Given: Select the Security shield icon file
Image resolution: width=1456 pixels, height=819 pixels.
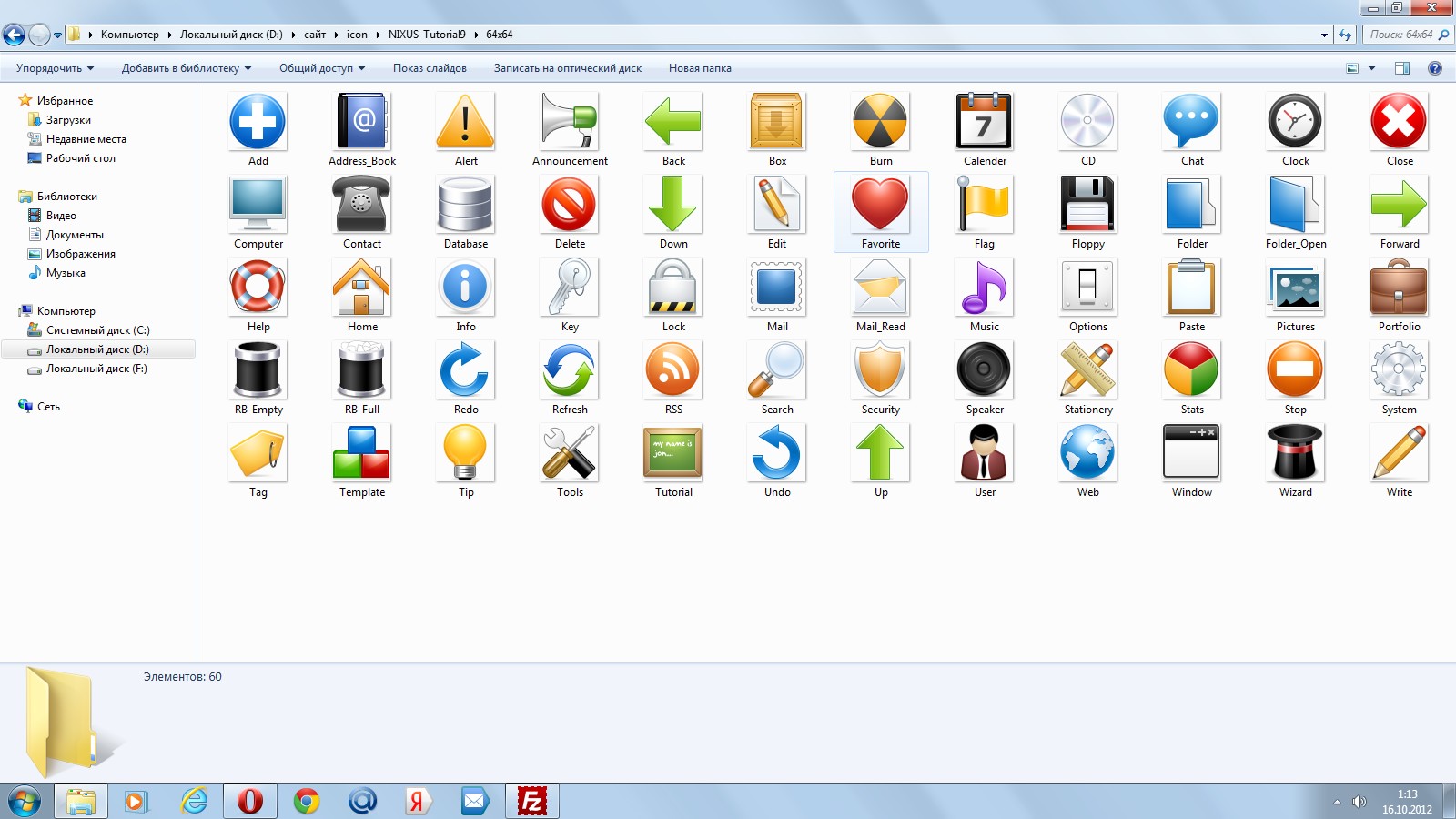Looking at the screenshot, I should tap(881, 379).
